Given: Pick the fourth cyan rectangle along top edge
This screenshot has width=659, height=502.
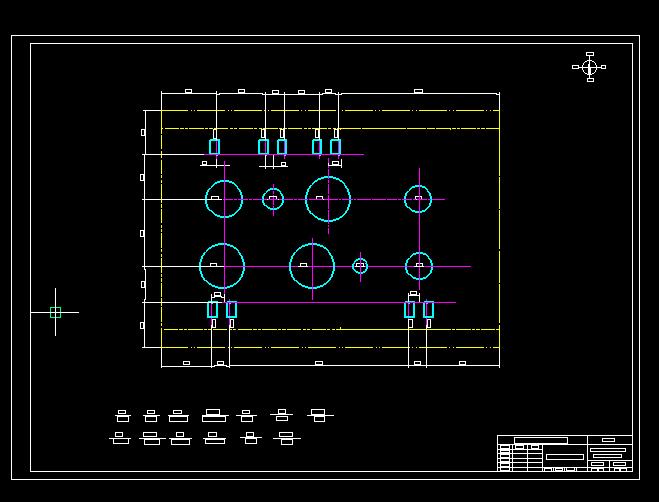Looking at the screenshot, I should tap(317, 147).
